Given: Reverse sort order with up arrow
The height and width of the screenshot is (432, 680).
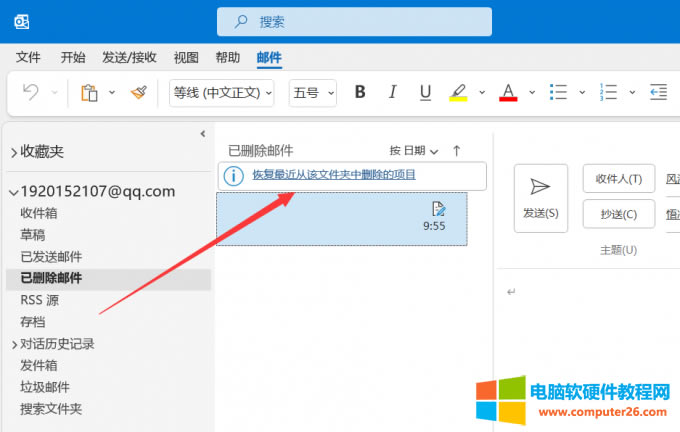Looking at the screenshot, I should point(457,151).
